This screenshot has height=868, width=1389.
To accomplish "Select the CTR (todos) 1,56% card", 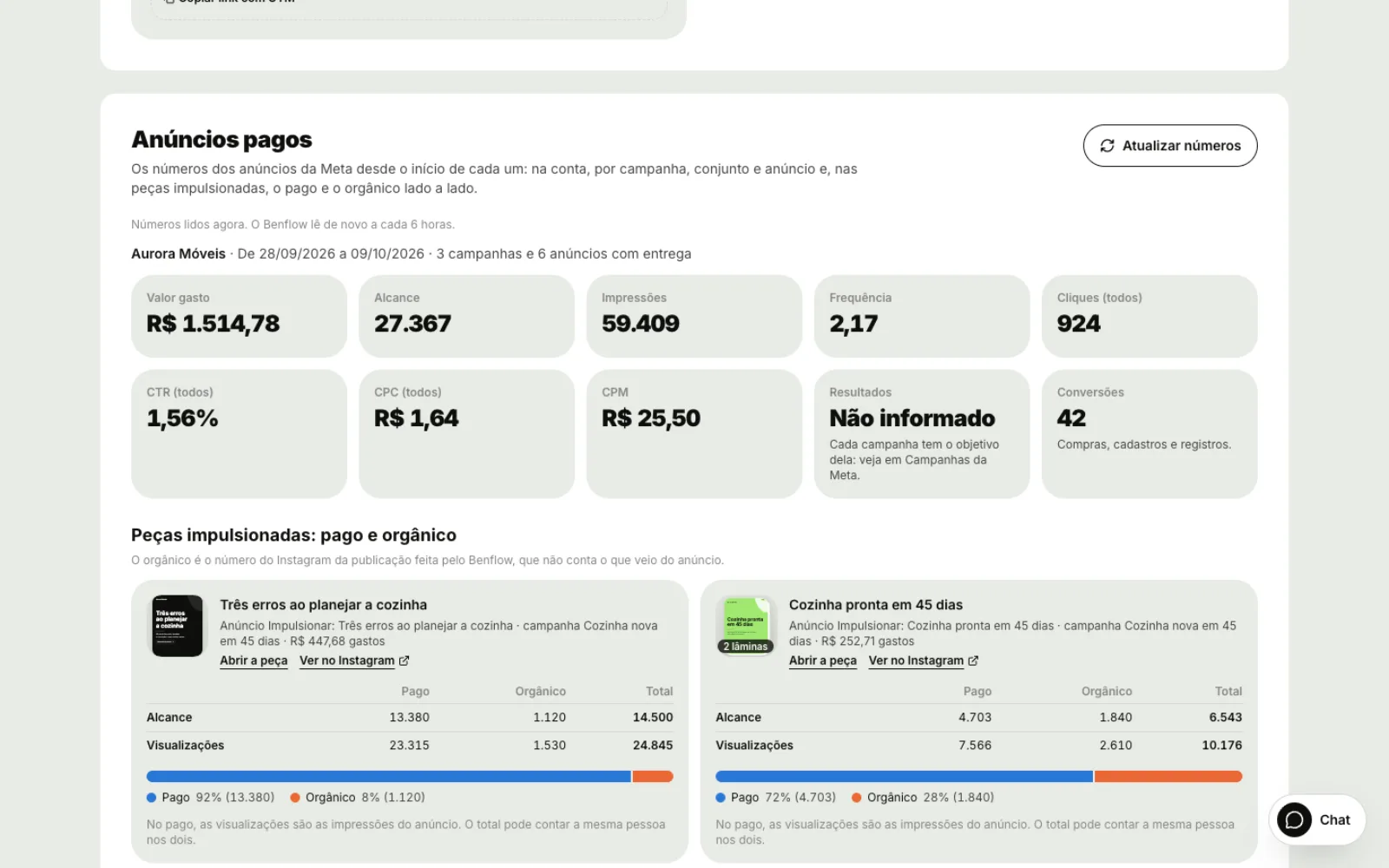I will [x=239, y=434].
